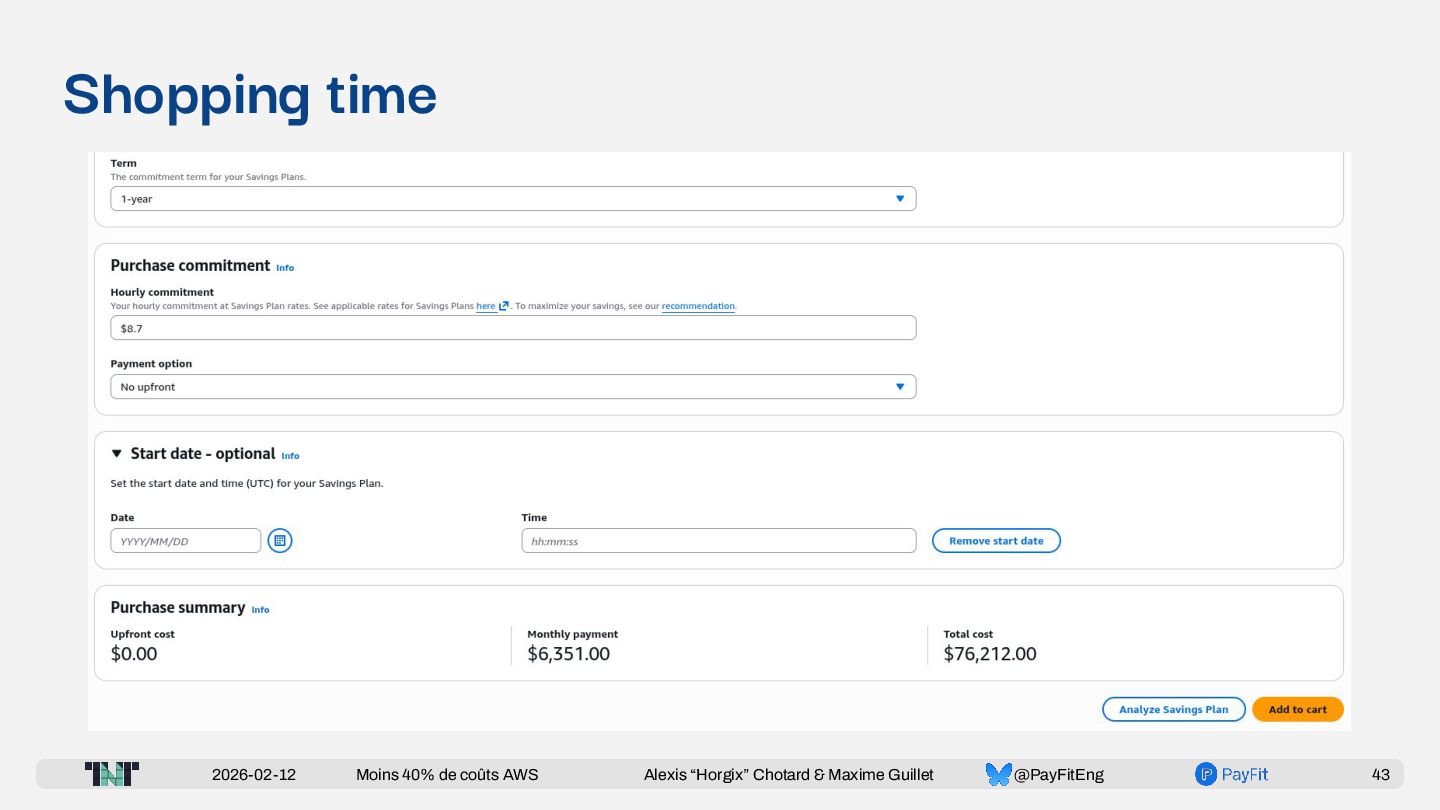
Task: Open the Payment option dropdown
Action: [513, 387]
